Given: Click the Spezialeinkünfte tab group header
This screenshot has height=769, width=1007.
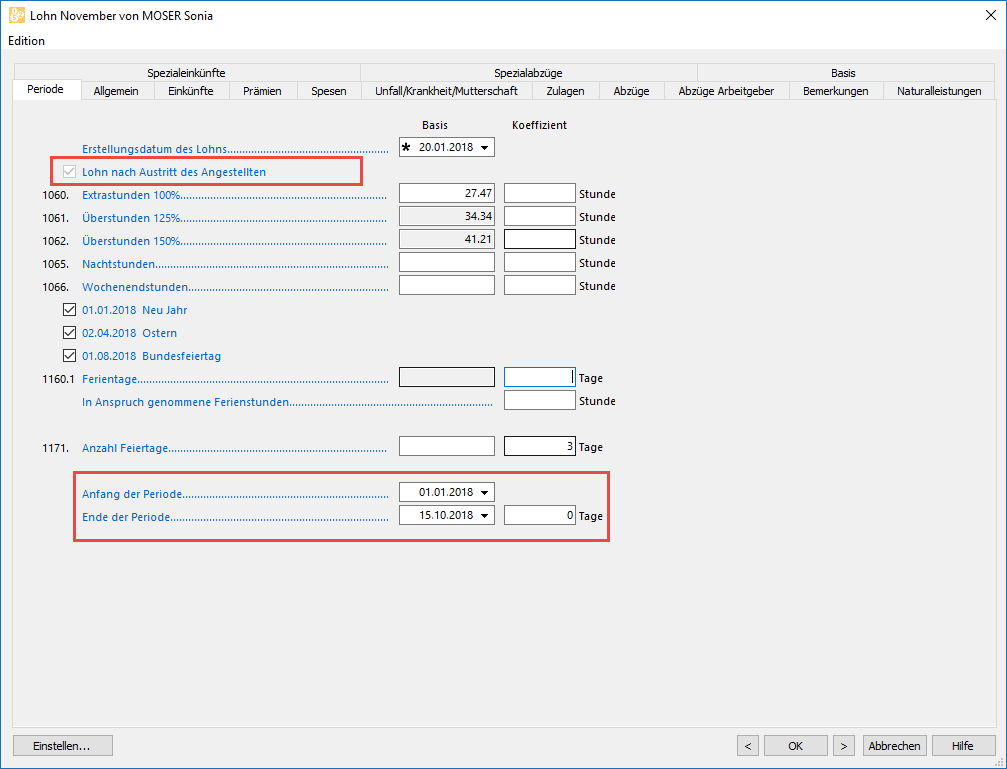Looking at the screenshot, I should (x=186, y=73).
